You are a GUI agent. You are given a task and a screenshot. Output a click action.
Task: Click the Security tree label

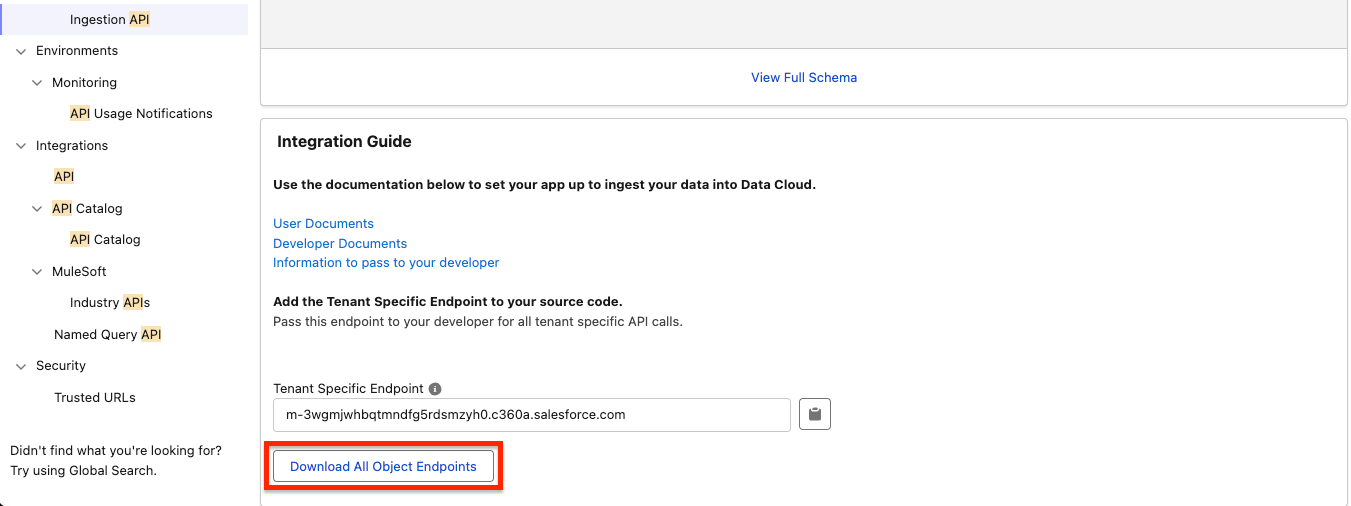point(61,366)
